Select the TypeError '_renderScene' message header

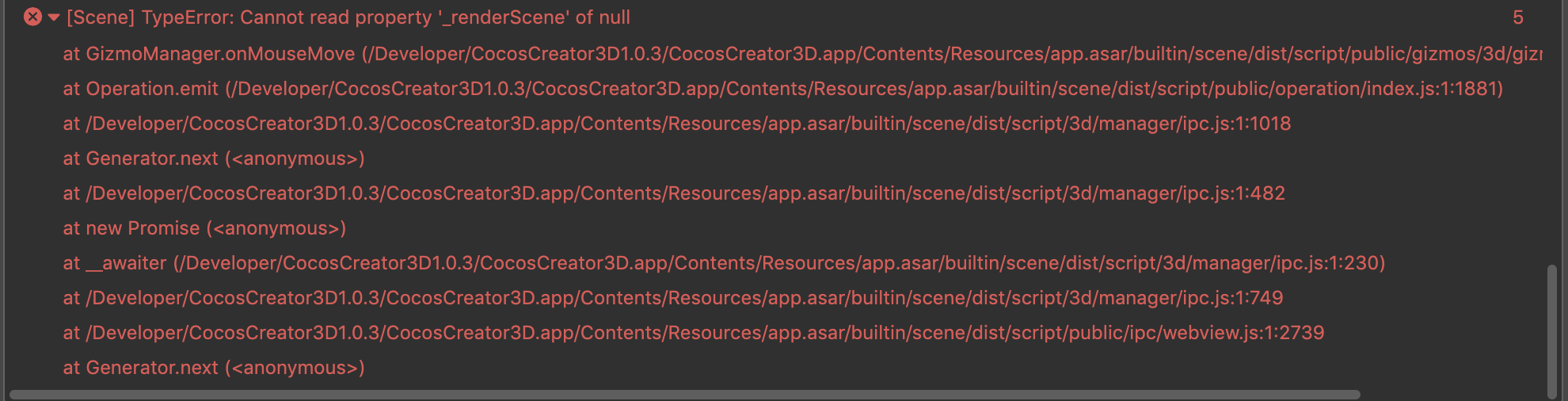tap(348, 17)
